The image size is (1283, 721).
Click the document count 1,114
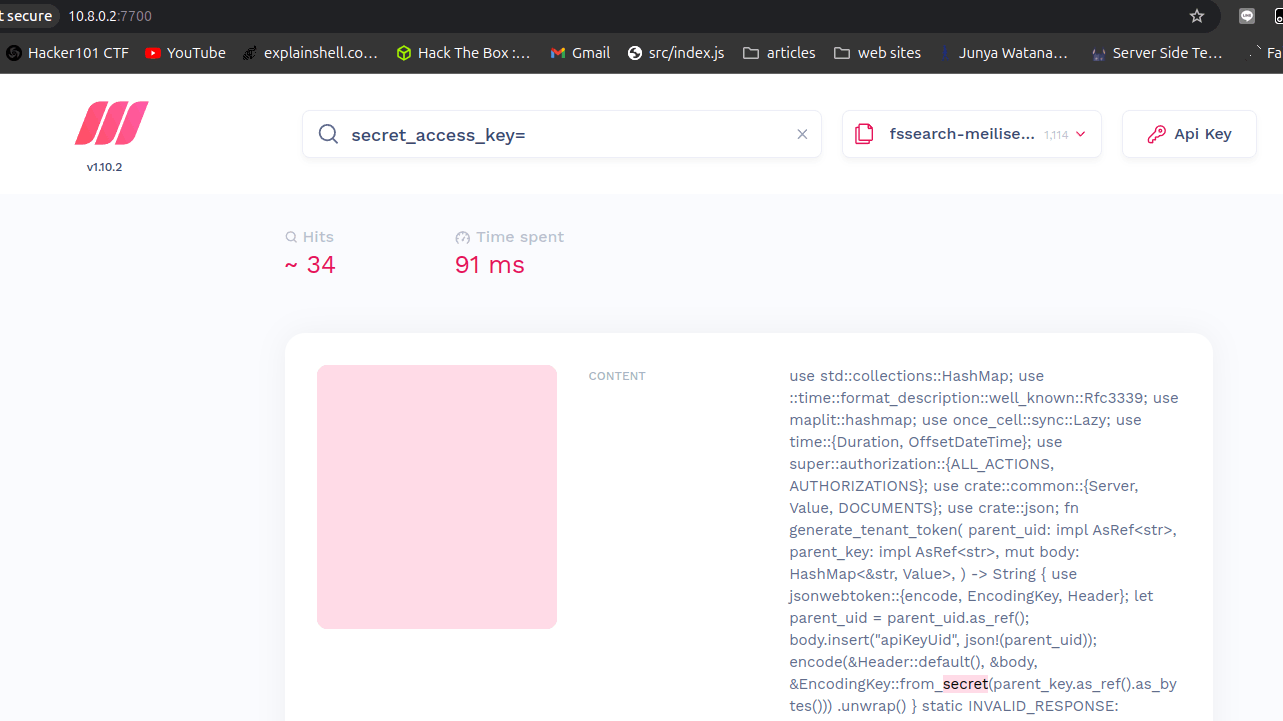(x=1056, y=134)
